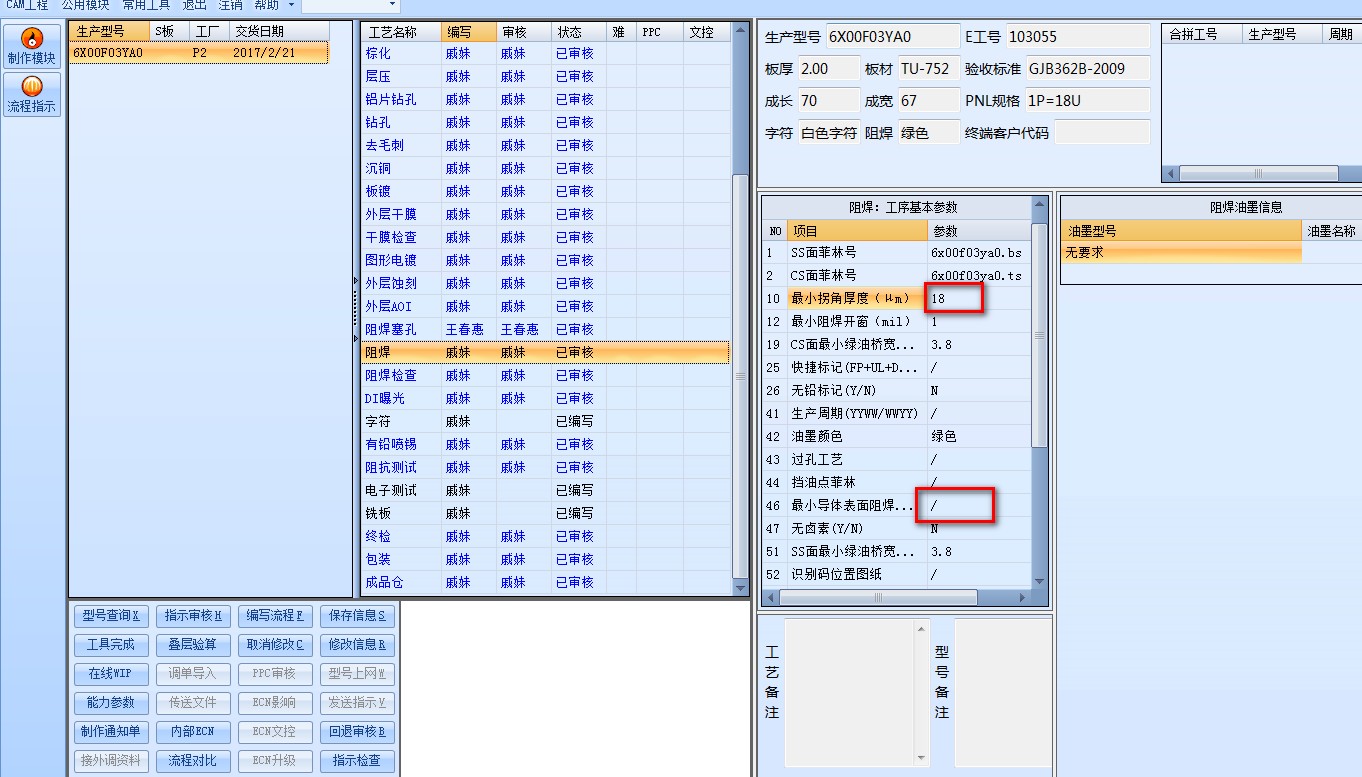Click the 保存信息 S button
This screenshot has height=777, width=1362.
point(357,616)
